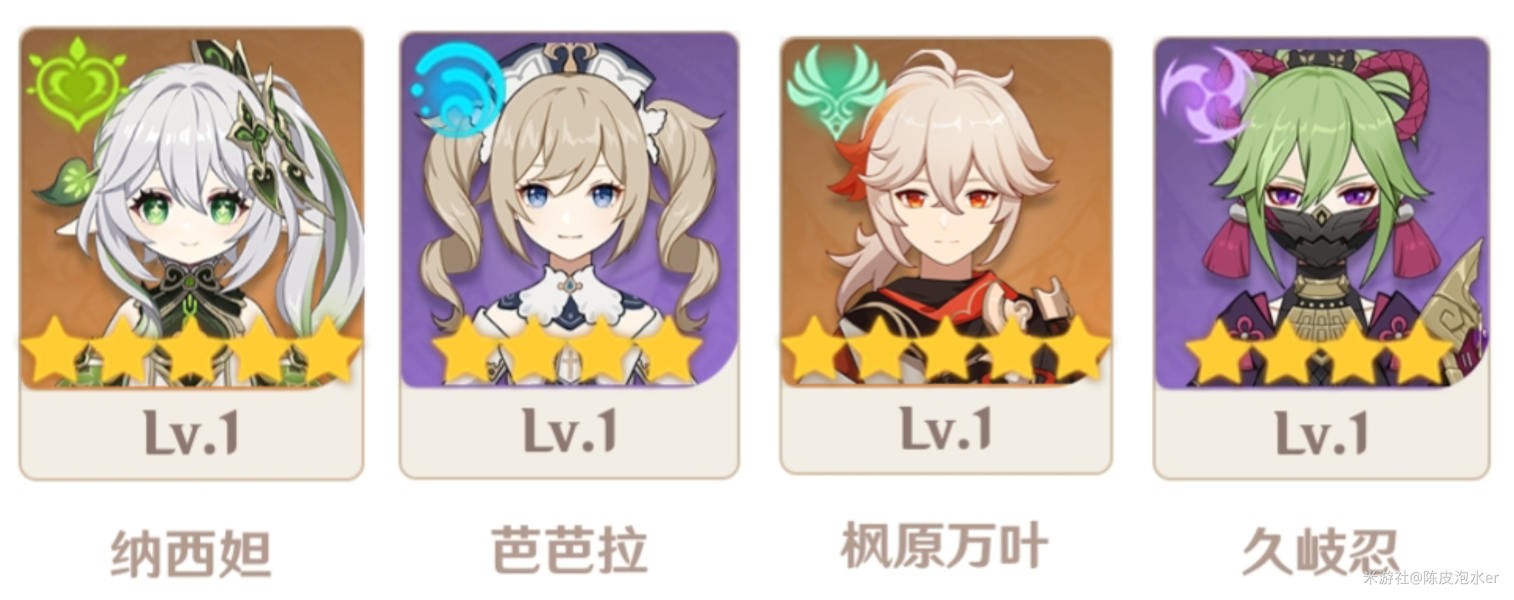Select the 纳西妲 character portrait
The height and width of the screenshot is (600, 1514).
pos(191,209)
